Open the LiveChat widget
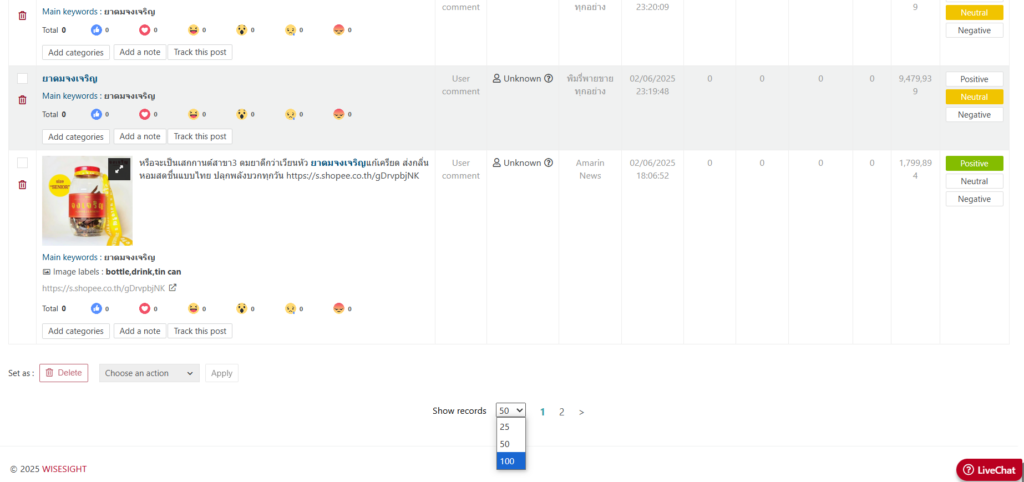1024x482 pixels. tap(988, 470)
